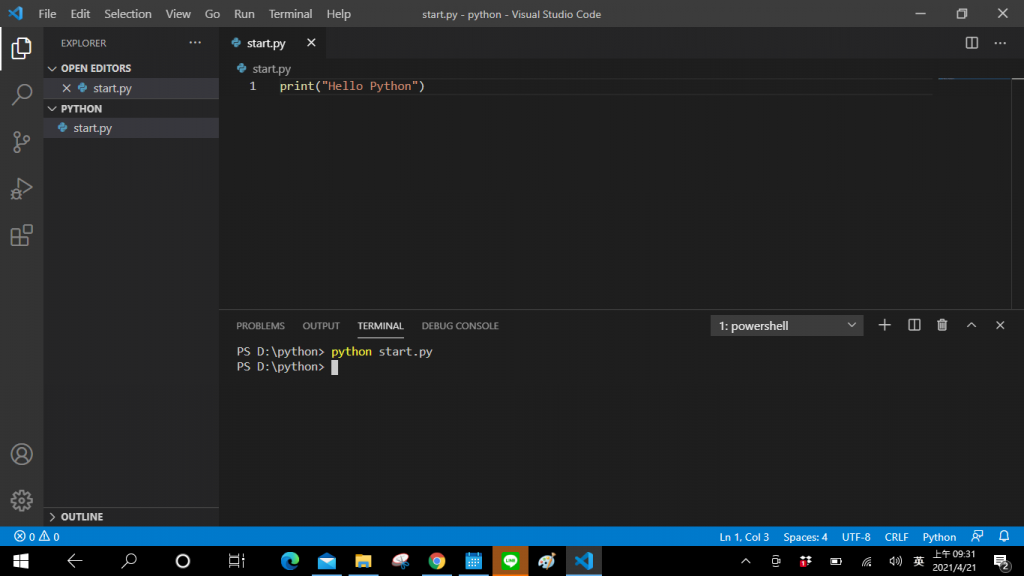This screenshot has height=576, width=1024.
Task: Open the Explorer view in activity bar
Action: tap(22, 48)
